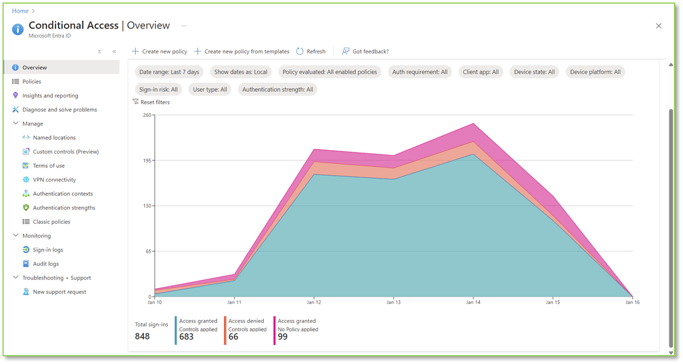Collapse the Monitoring section chevron
This screenshot has width=683, height=364.
[15, 236]
